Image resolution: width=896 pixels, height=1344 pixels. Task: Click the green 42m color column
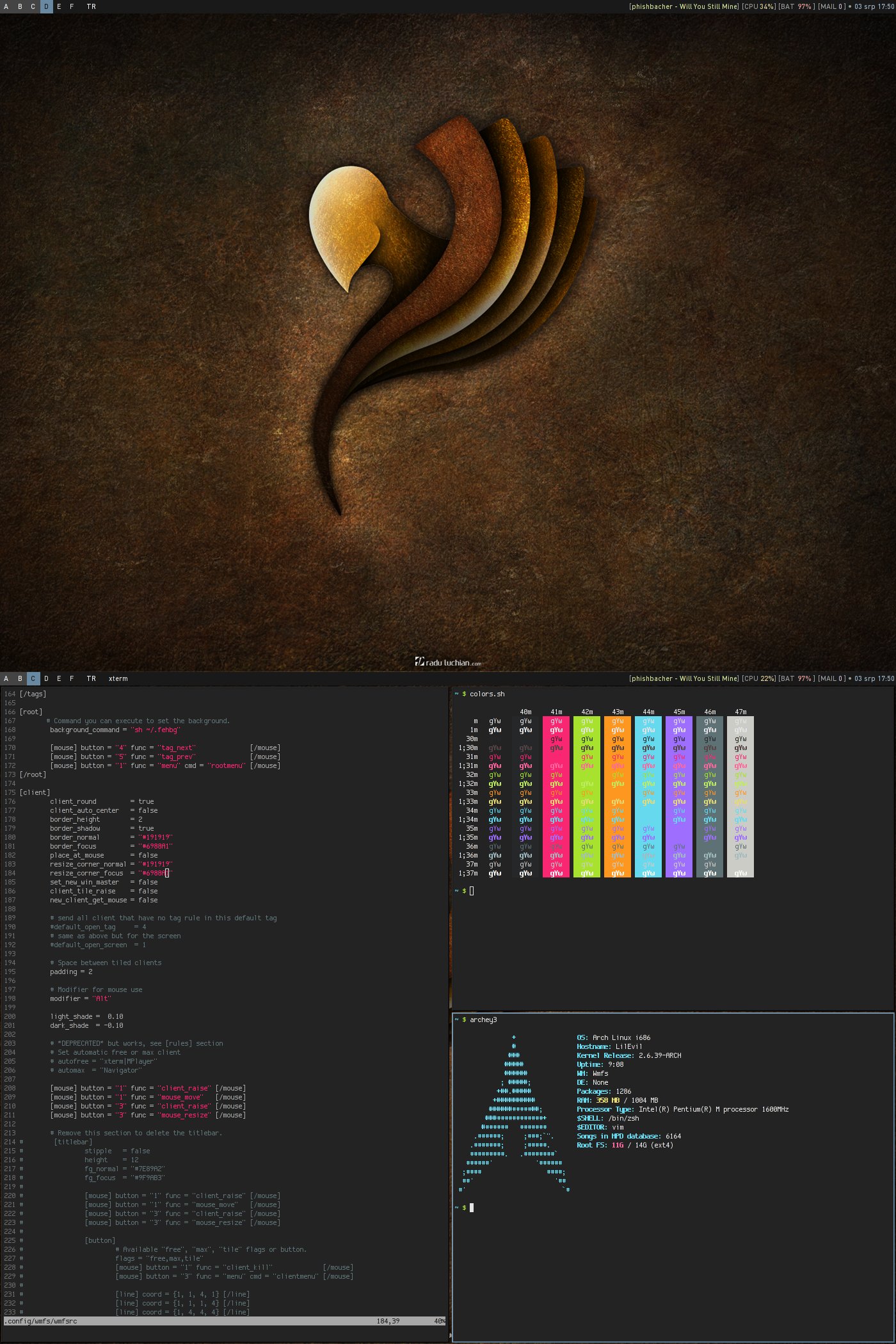[x=587, y=797]
